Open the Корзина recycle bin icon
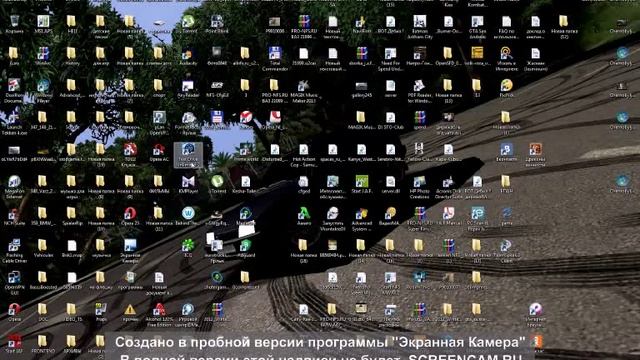640x360 pixels. (x=14, y=24)
